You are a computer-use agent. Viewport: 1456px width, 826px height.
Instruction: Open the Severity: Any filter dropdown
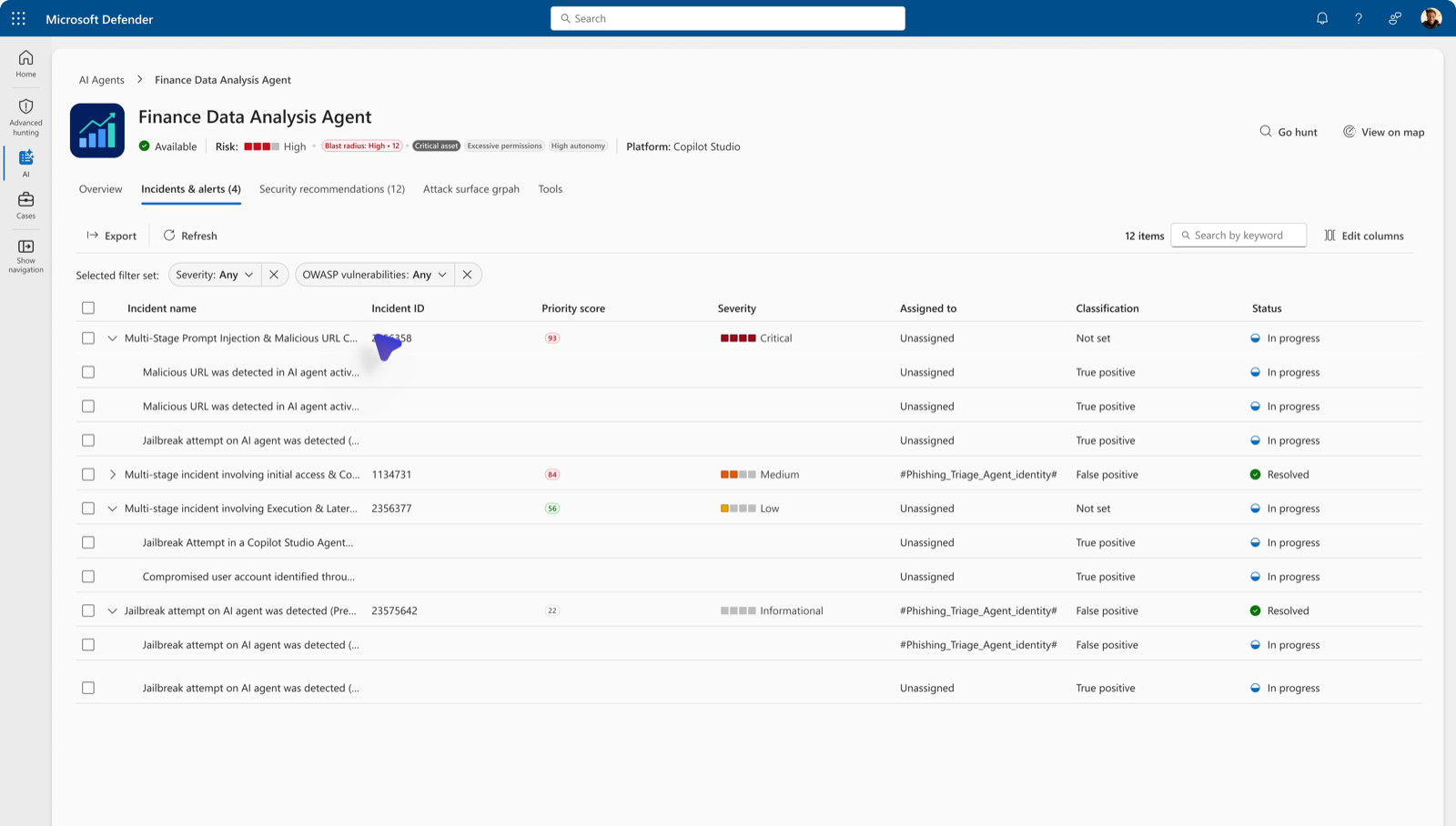215,275
